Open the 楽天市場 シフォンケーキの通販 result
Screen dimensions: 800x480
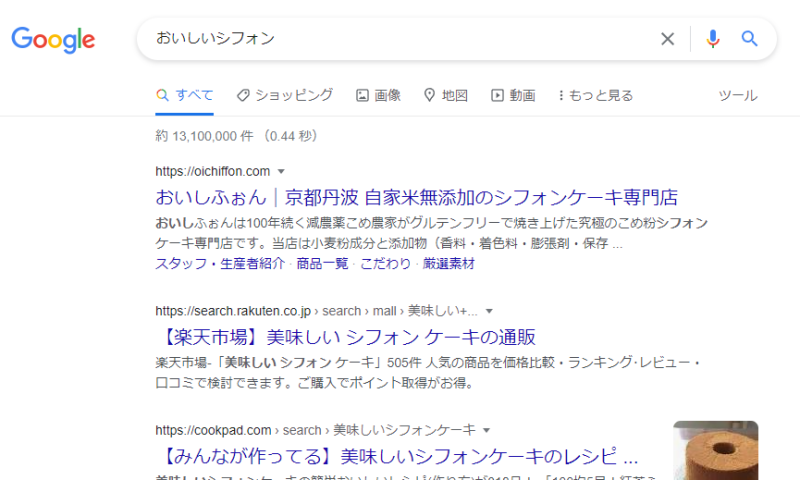pos(345,336)
